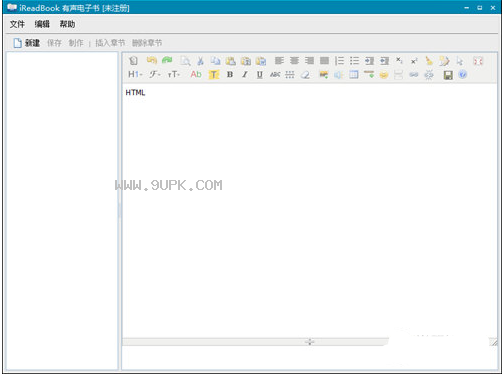Image resolution: width=502 pixels, height=375 pixels.
Task: Open the H1 heading dropdown
Action: 135,74
